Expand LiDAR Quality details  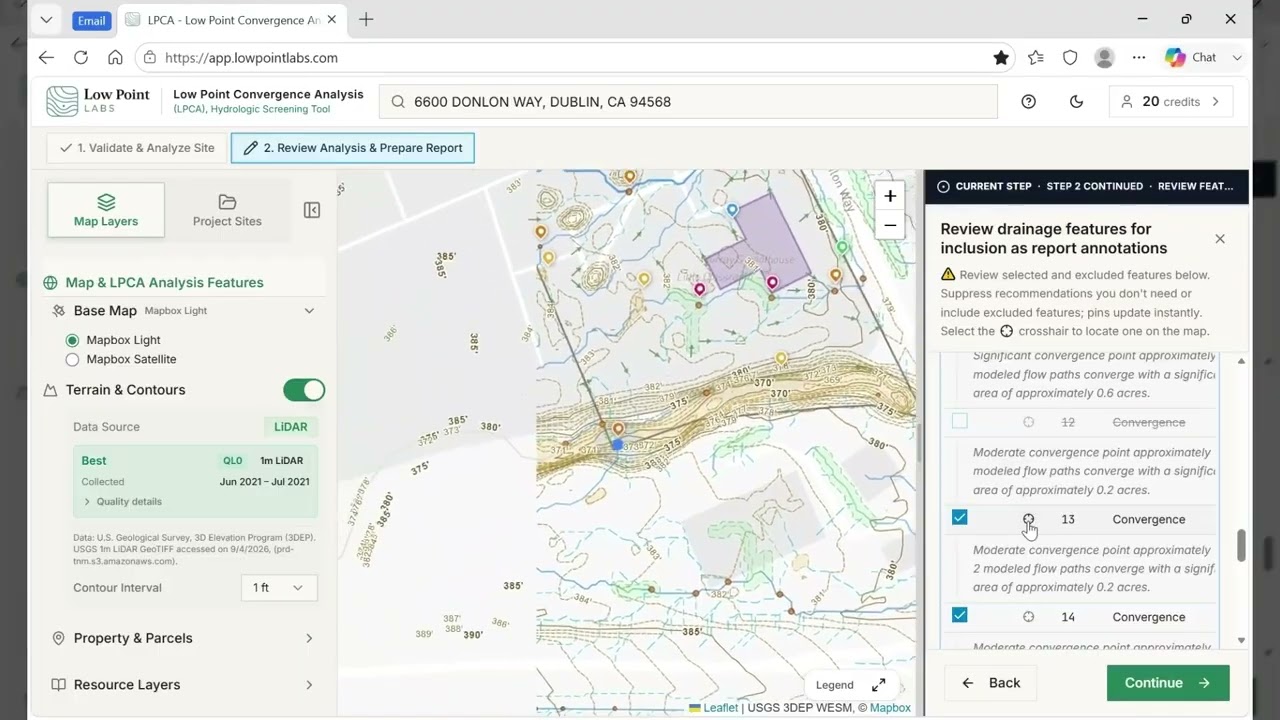click(122, 502)
